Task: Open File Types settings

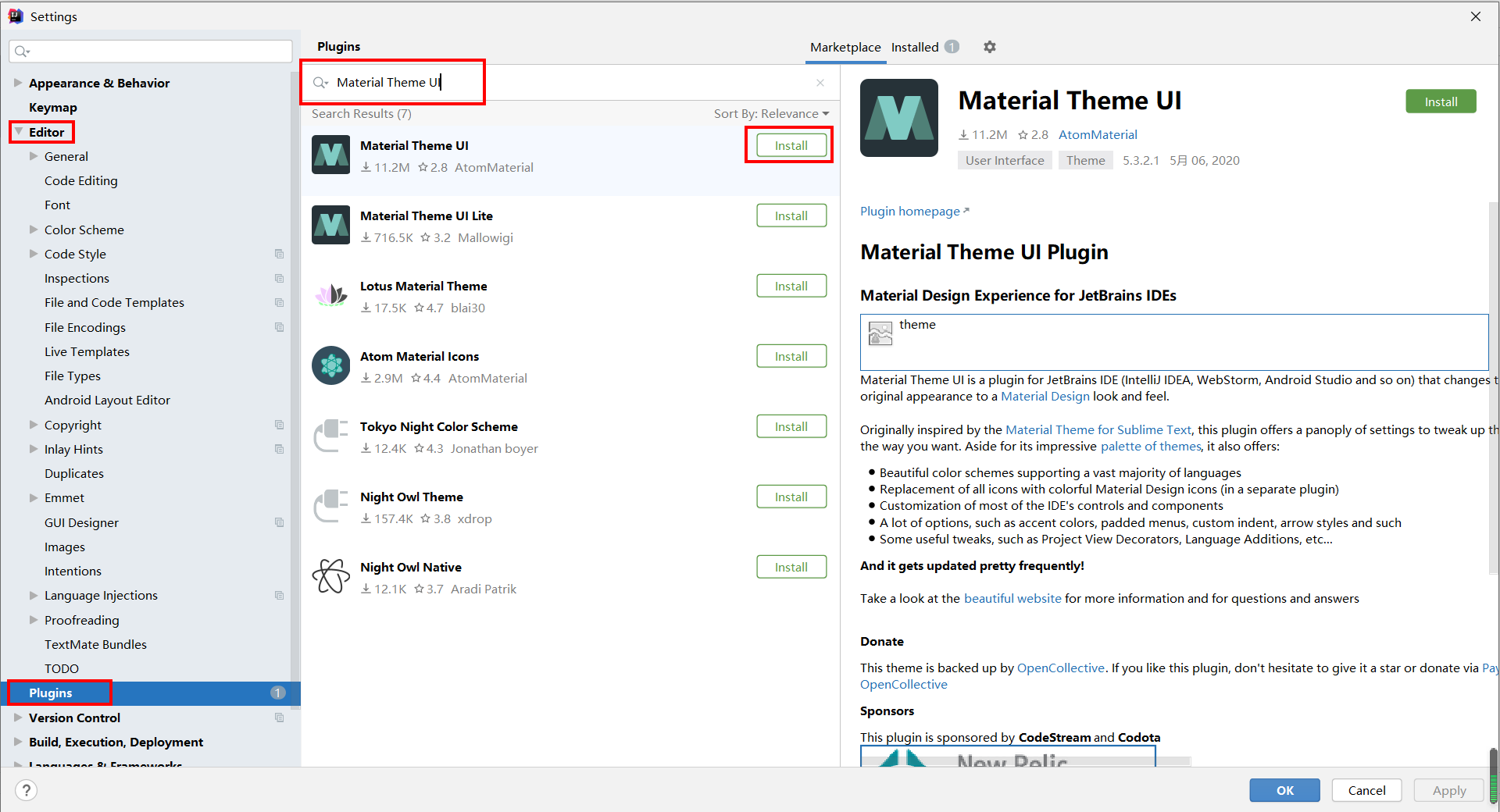Action: [73, 376]
